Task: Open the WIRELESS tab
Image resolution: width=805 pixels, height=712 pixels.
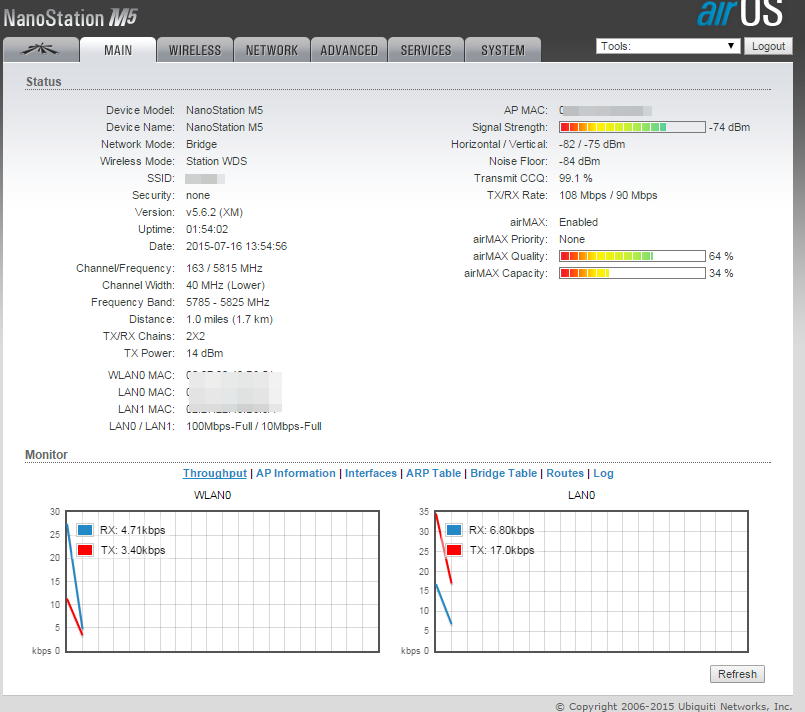Action: tap(195, 50)
